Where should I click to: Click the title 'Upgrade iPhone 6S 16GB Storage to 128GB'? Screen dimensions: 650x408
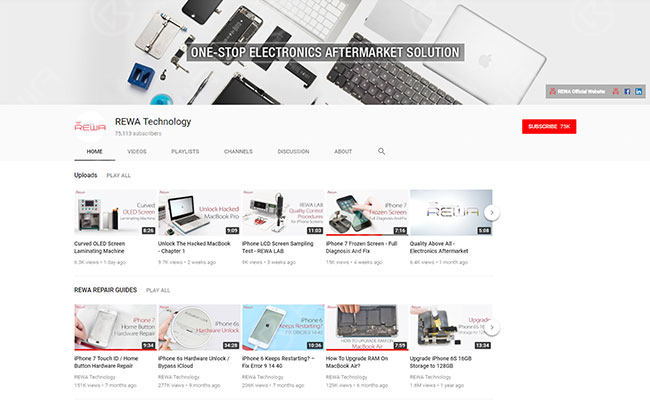[x=440, y=362]
